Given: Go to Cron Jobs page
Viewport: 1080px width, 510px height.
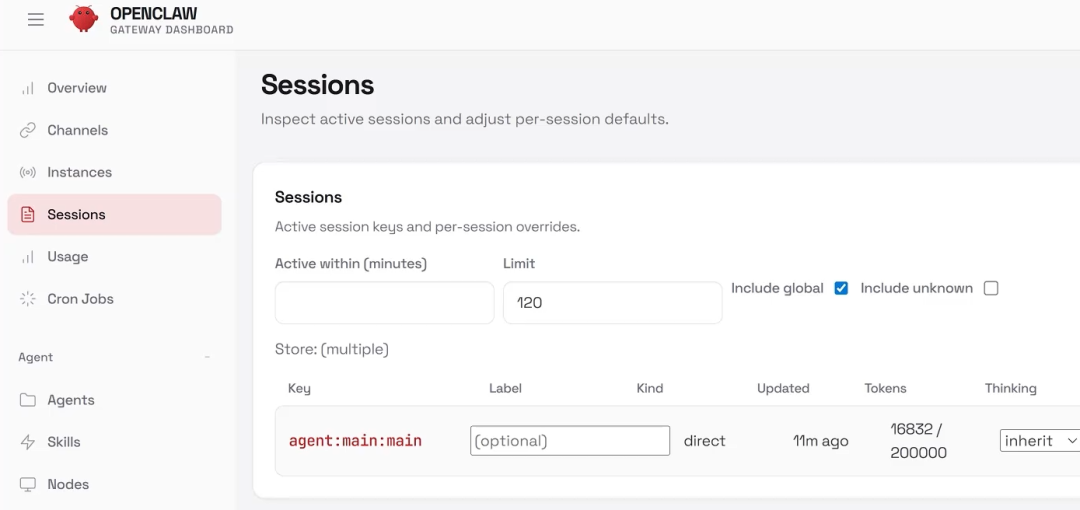Looking at the screenshot, I should (x=80, y=299).
